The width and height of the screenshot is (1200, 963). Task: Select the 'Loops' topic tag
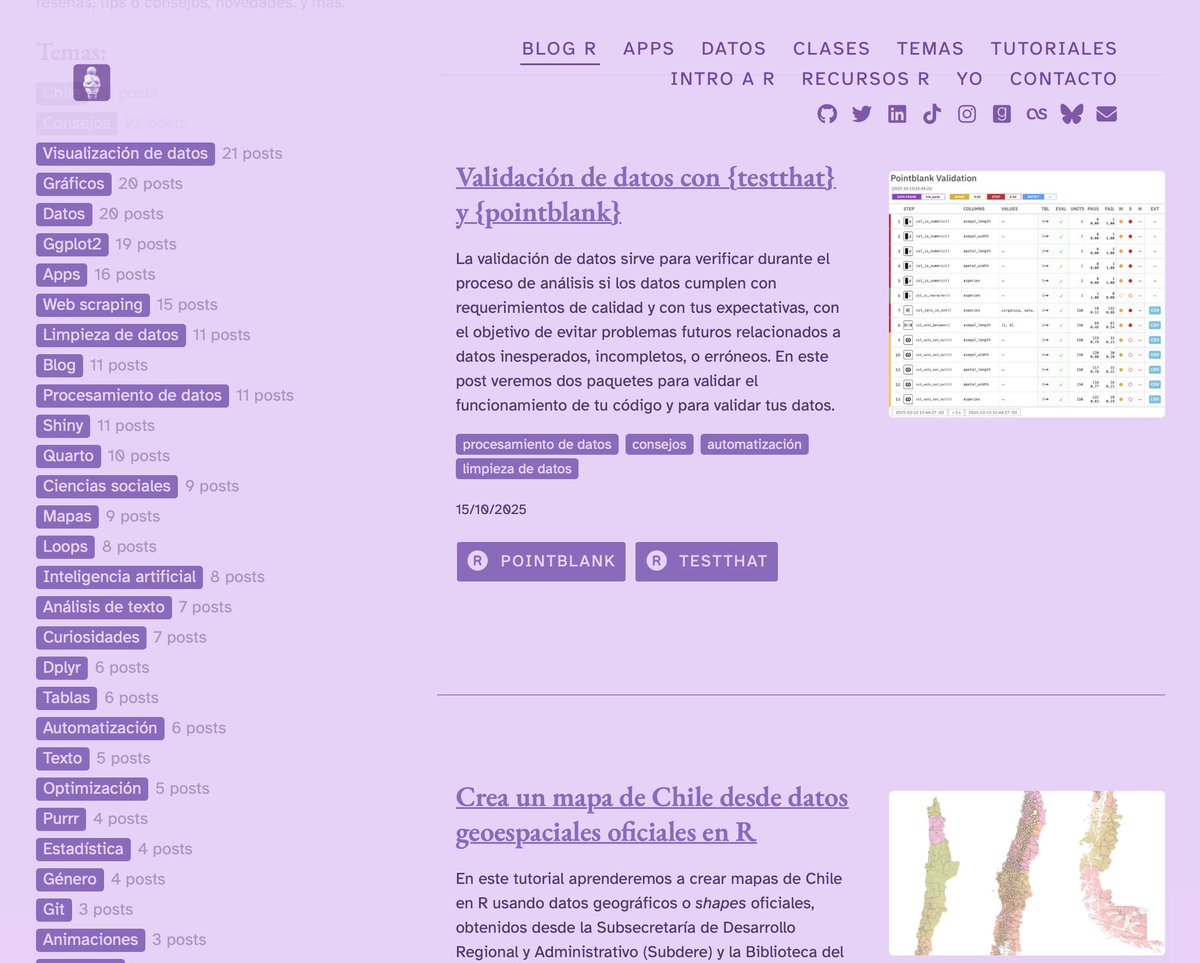click(x=66, y=546)
